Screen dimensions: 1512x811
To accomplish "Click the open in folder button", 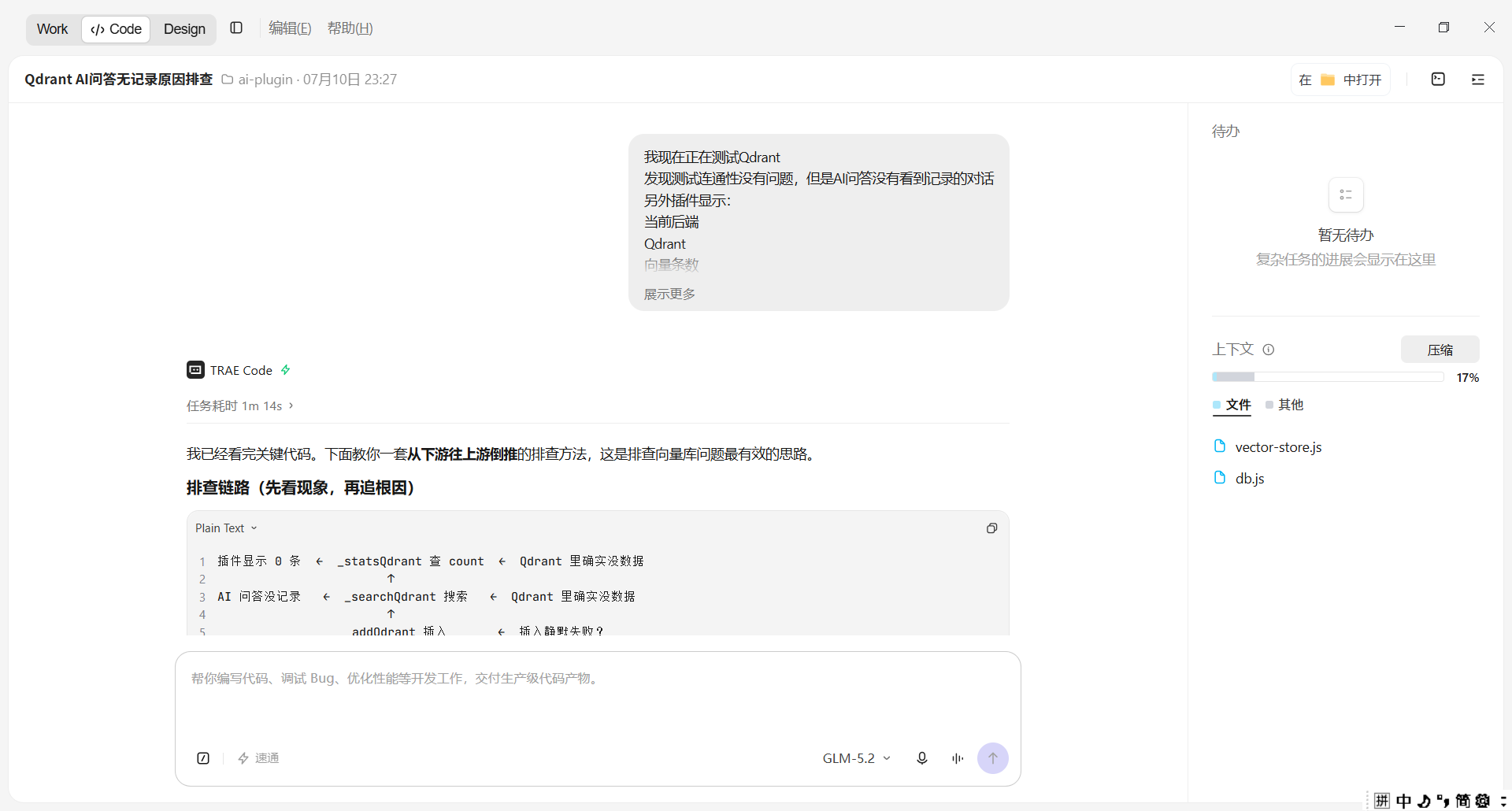I will tap(1340, 80).
